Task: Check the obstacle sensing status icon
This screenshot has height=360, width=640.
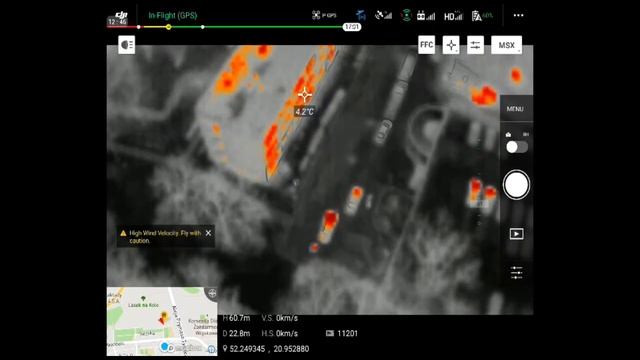Action: [361, 15]
